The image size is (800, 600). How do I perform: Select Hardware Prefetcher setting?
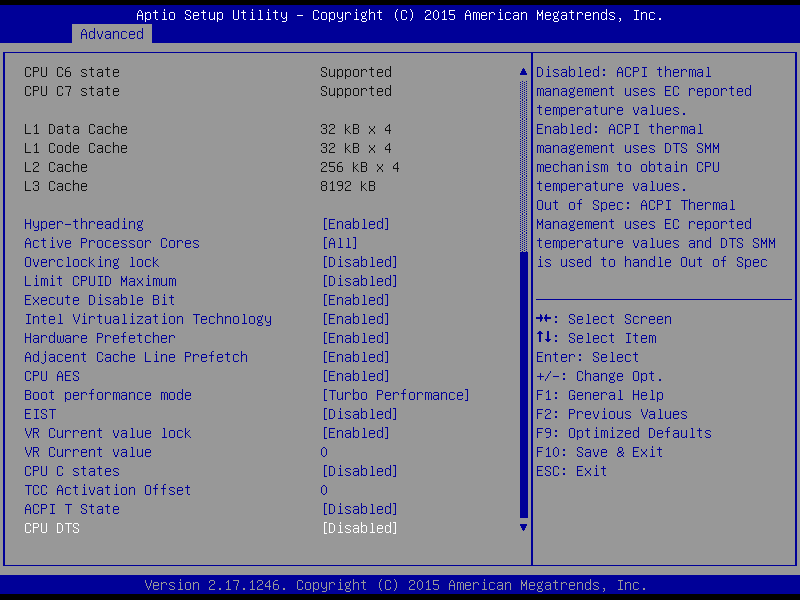100,338
